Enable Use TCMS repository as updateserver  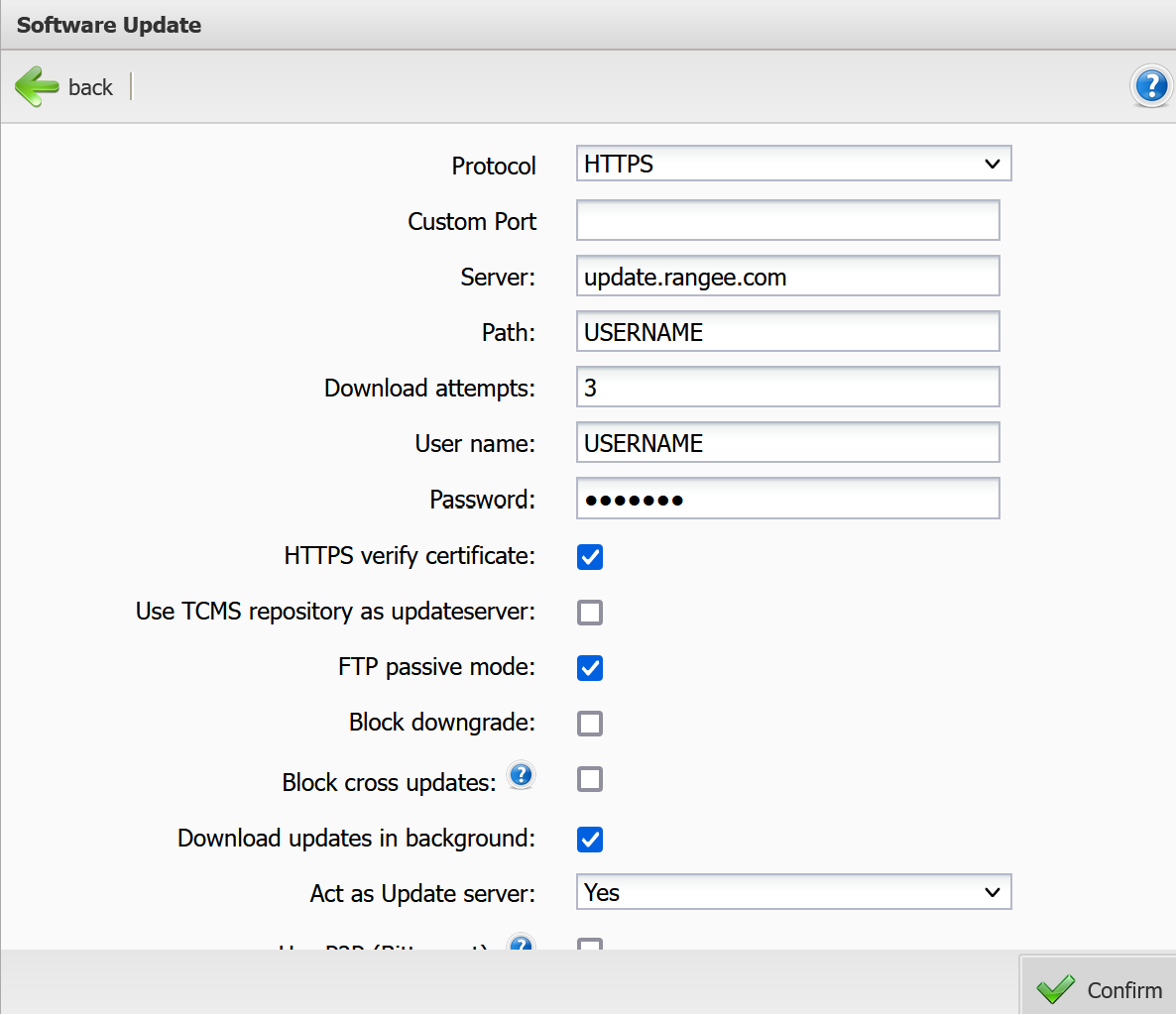point(590,613)
